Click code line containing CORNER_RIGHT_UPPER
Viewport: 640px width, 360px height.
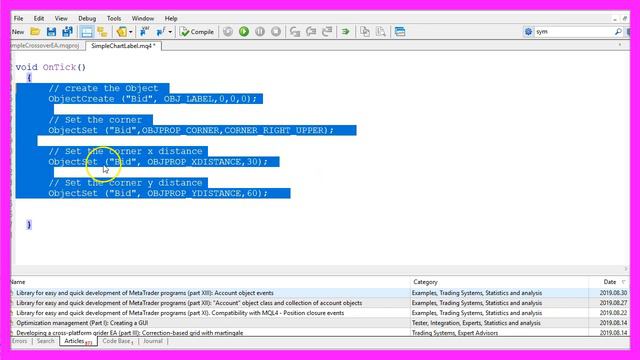pos(191,130)
